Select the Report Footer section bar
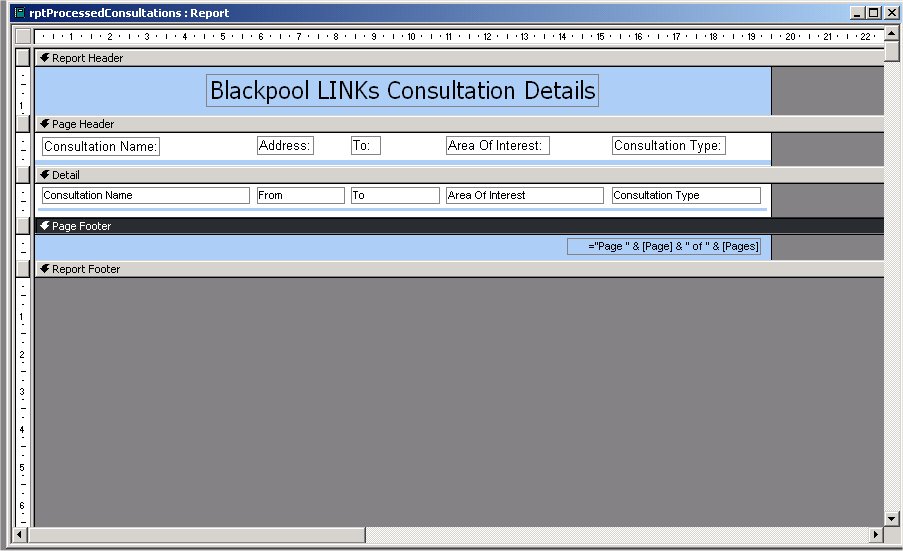 tap(460, 269)
